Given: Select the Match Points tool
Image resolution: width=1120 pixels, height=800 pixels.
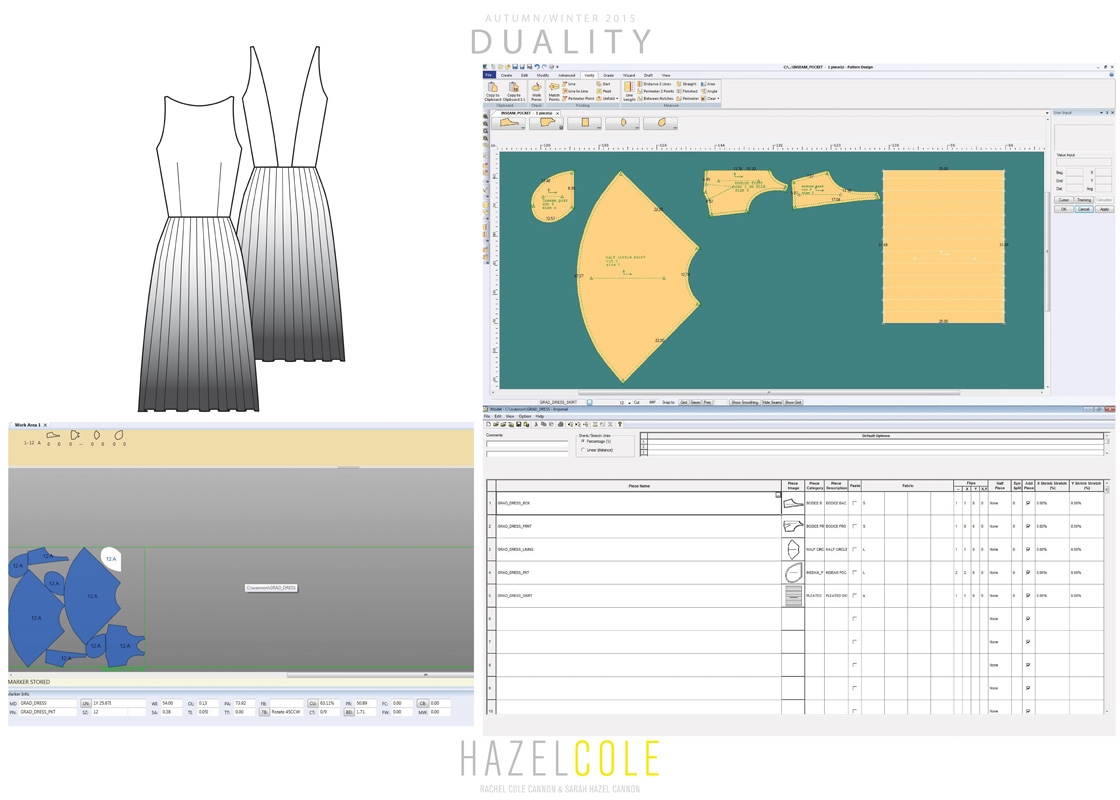Looking at the screenshot, I should point(554,91).
